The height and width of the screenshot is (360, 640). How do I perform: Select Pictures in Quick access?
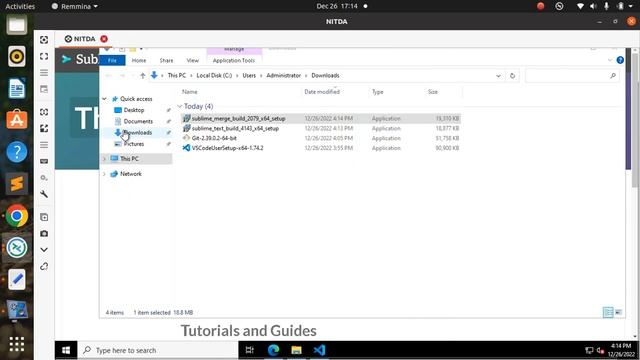coord(134,144)
